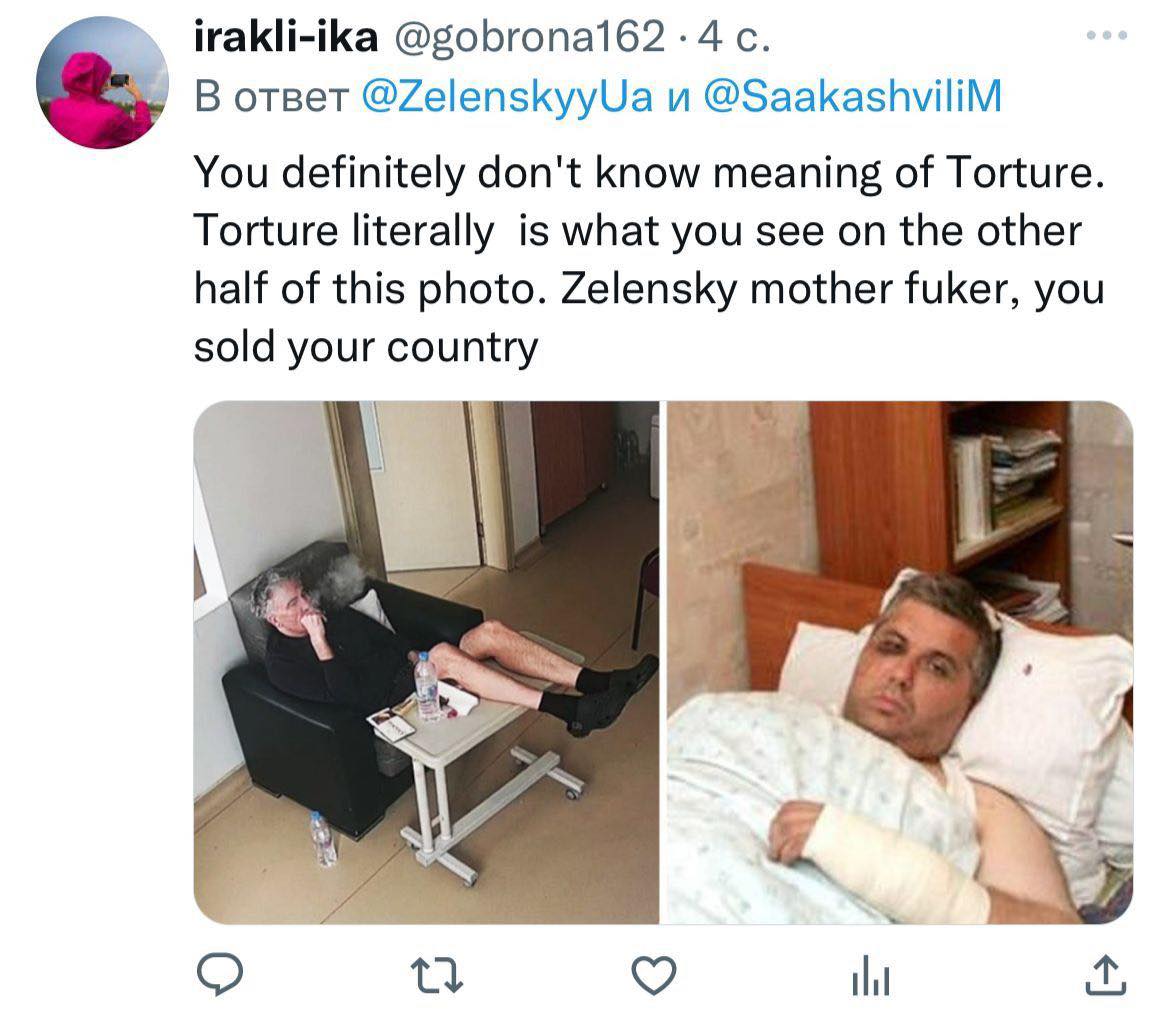Click the word 'Zelensky' in tweet body
The height and width of the screenshot is (1026, 1170).
pyautogui.click(x=648, y=289)
